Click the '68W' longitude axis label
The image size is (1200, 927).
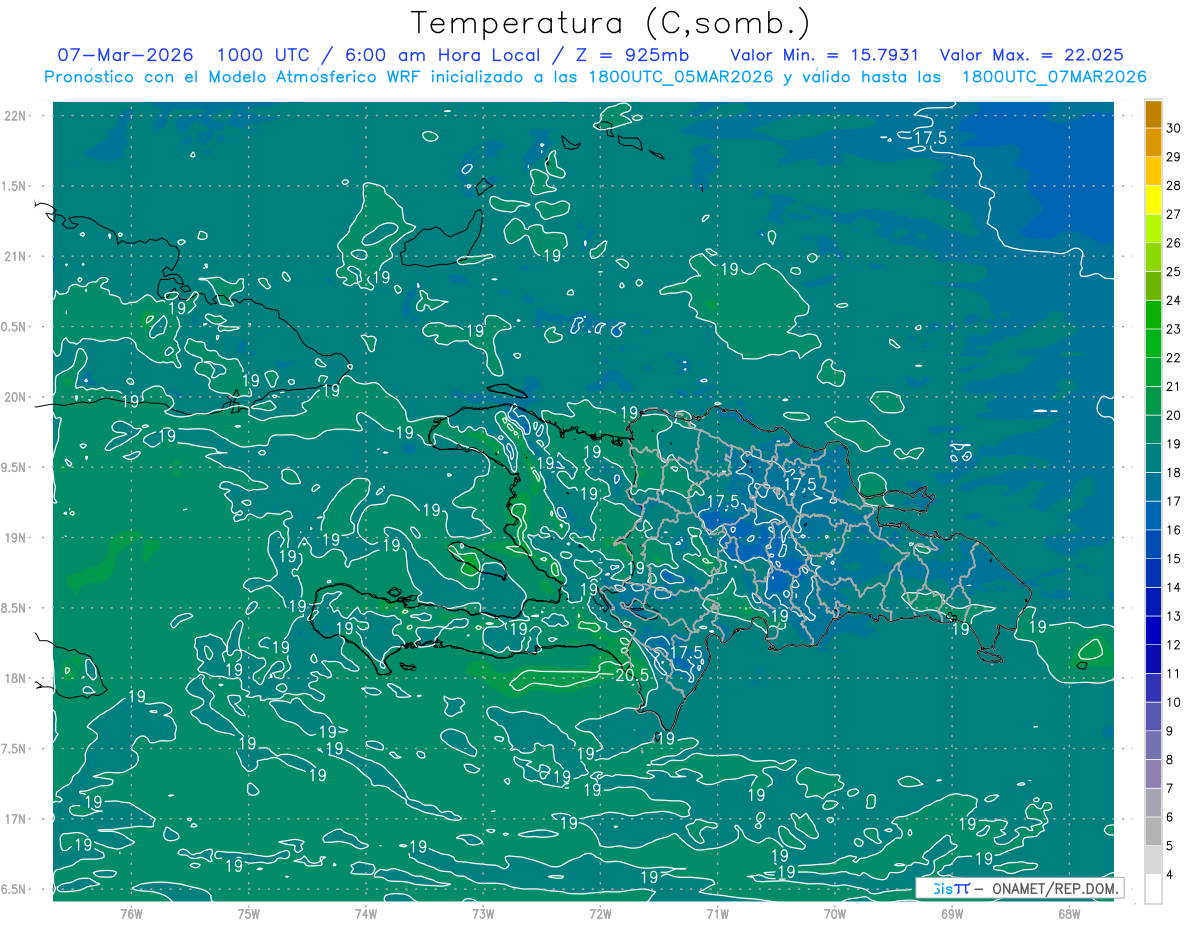pos(1069,913)
